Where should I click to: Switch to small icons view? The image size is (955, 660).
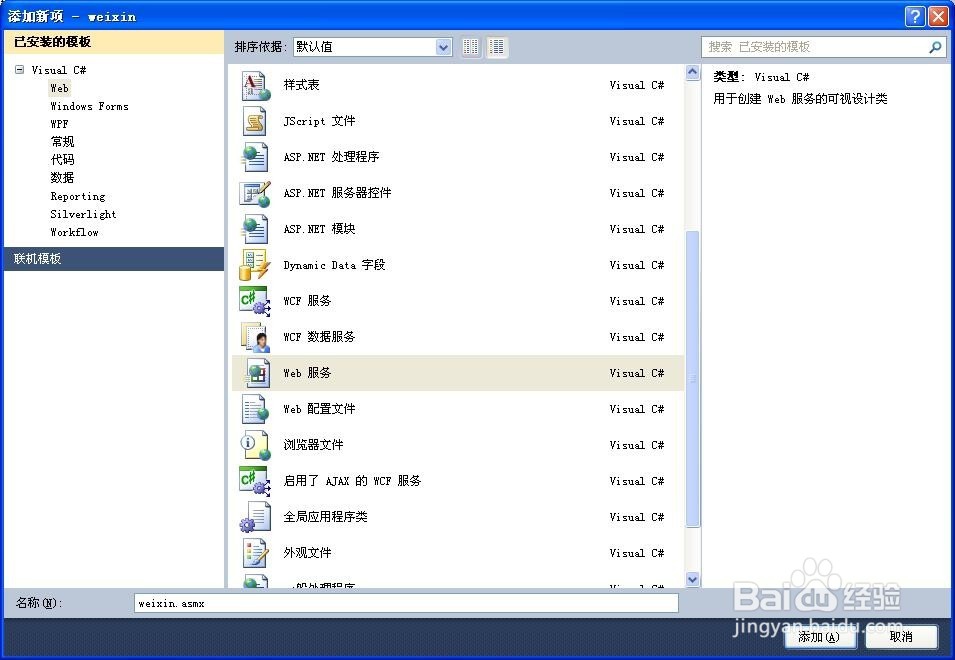(x=471, y=47)
